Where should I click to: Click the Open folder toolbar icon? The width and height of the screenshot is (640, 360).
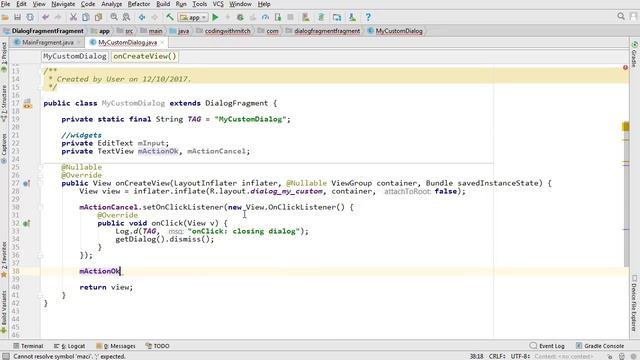point(5,18)
